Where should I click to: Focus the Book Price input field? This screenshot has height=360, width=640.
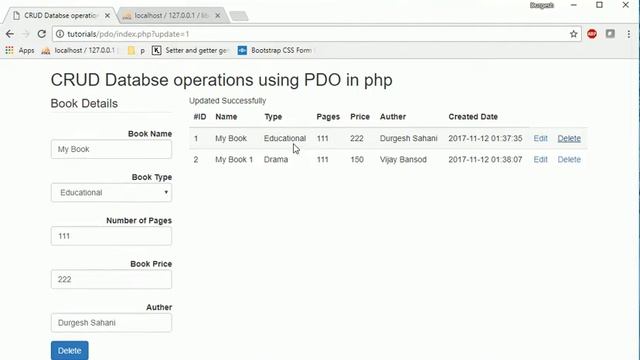click(111, 280)
